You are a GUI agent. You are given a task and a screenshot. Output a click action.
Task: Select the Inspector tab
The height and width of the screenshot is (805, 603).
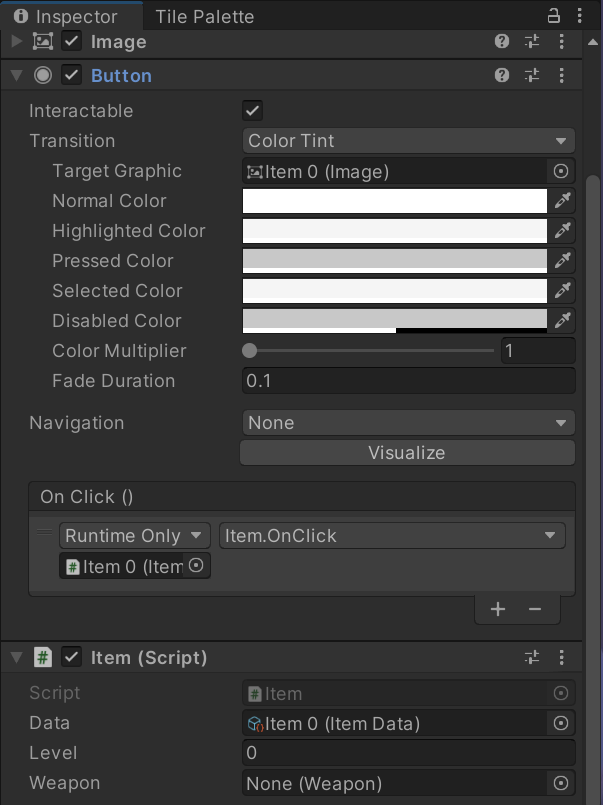click(x=66, y=16)
